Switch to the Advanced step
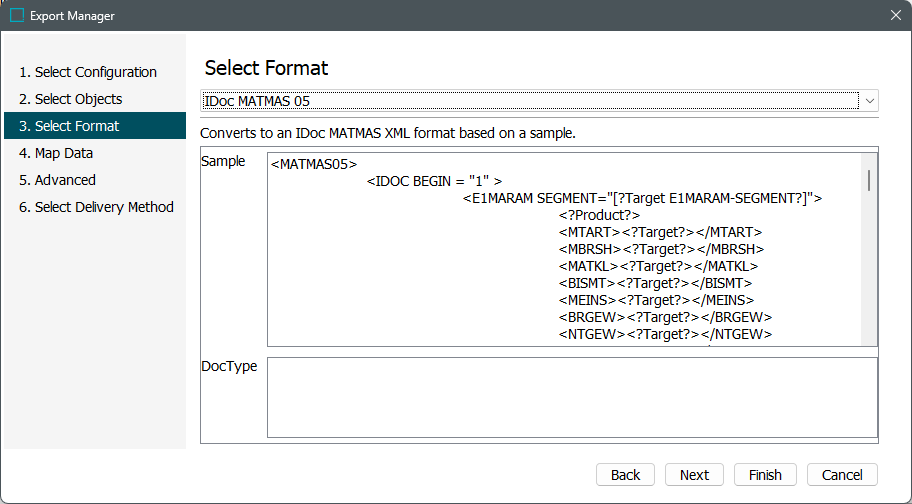912x504 pixels. coord(57,180)
